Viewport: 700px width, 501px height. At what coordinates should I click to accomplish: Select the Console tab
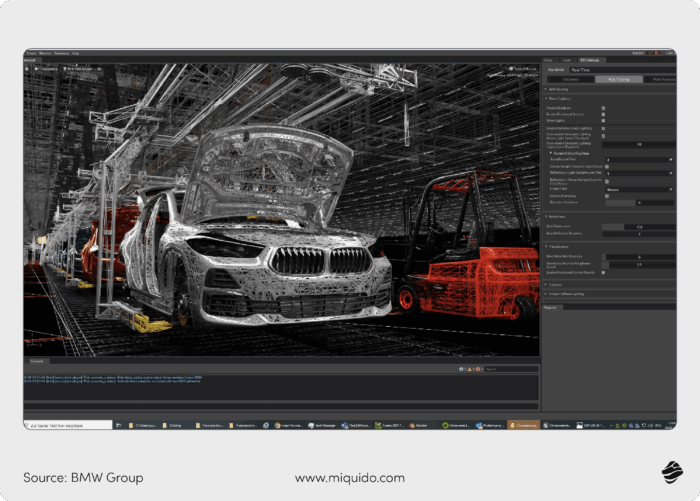(37, 361)
